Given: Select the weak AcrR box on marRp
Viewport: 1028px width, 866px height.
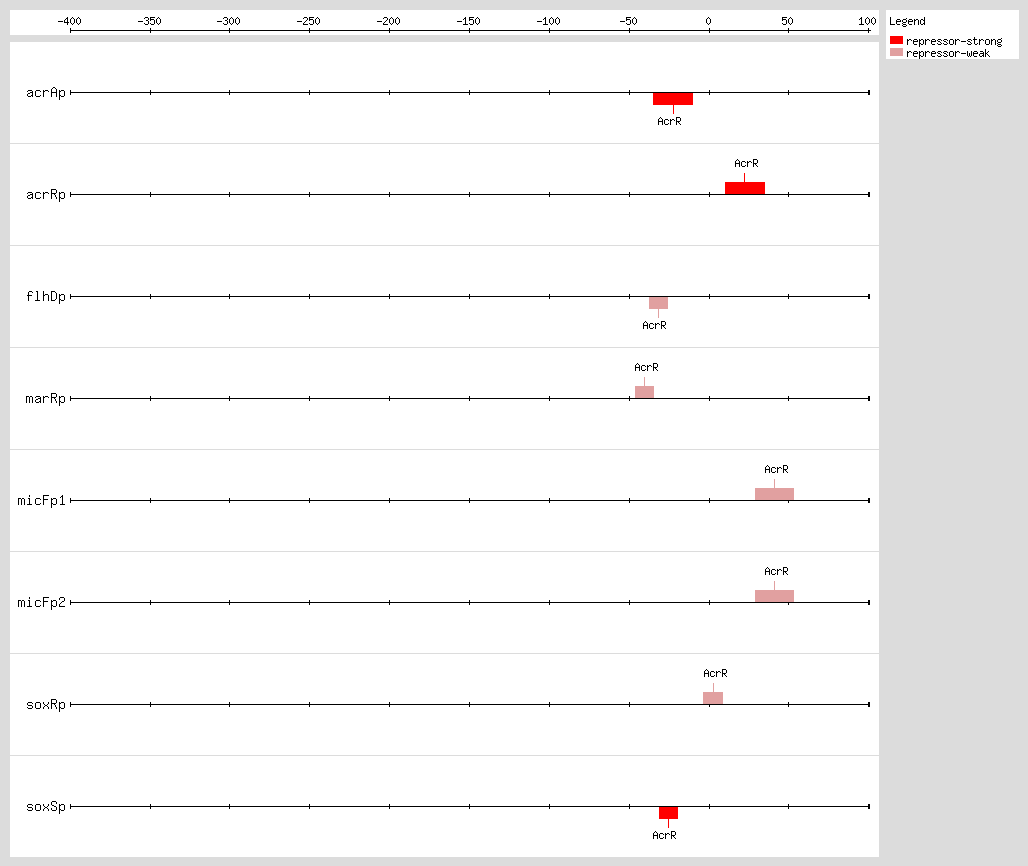Looking at the screenshot, I should pyautogui.click(x=644, y=392).
